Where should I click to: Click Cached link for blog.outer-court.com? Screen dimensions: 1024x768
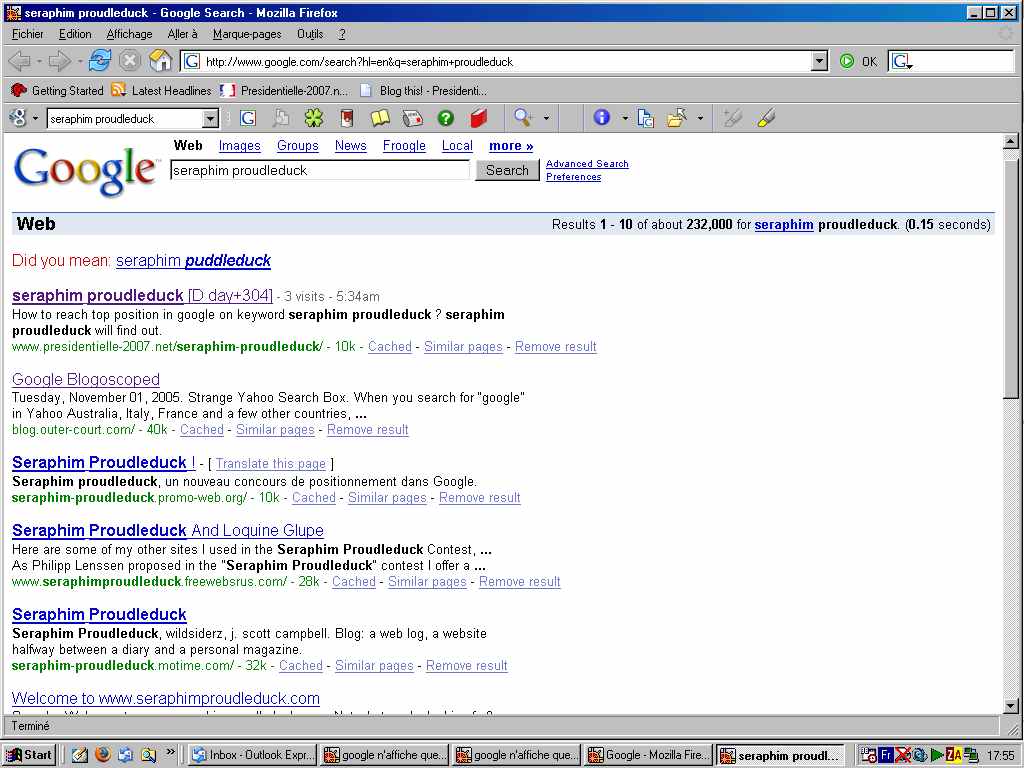coord(202,430)
